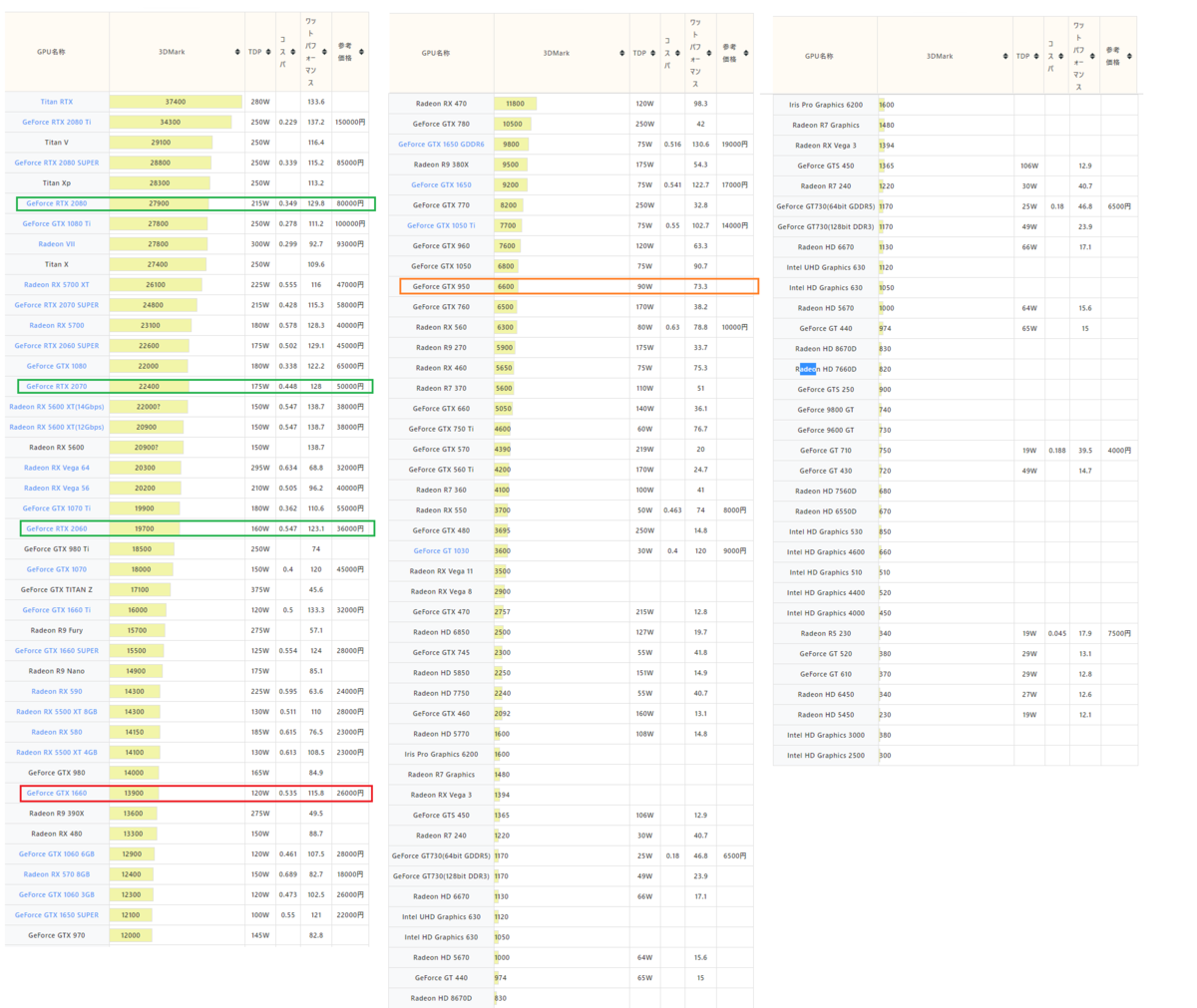1197x1008 pixels.
Task: Sort コスパ column in the Titan RTX table
Action: [293, 52]
